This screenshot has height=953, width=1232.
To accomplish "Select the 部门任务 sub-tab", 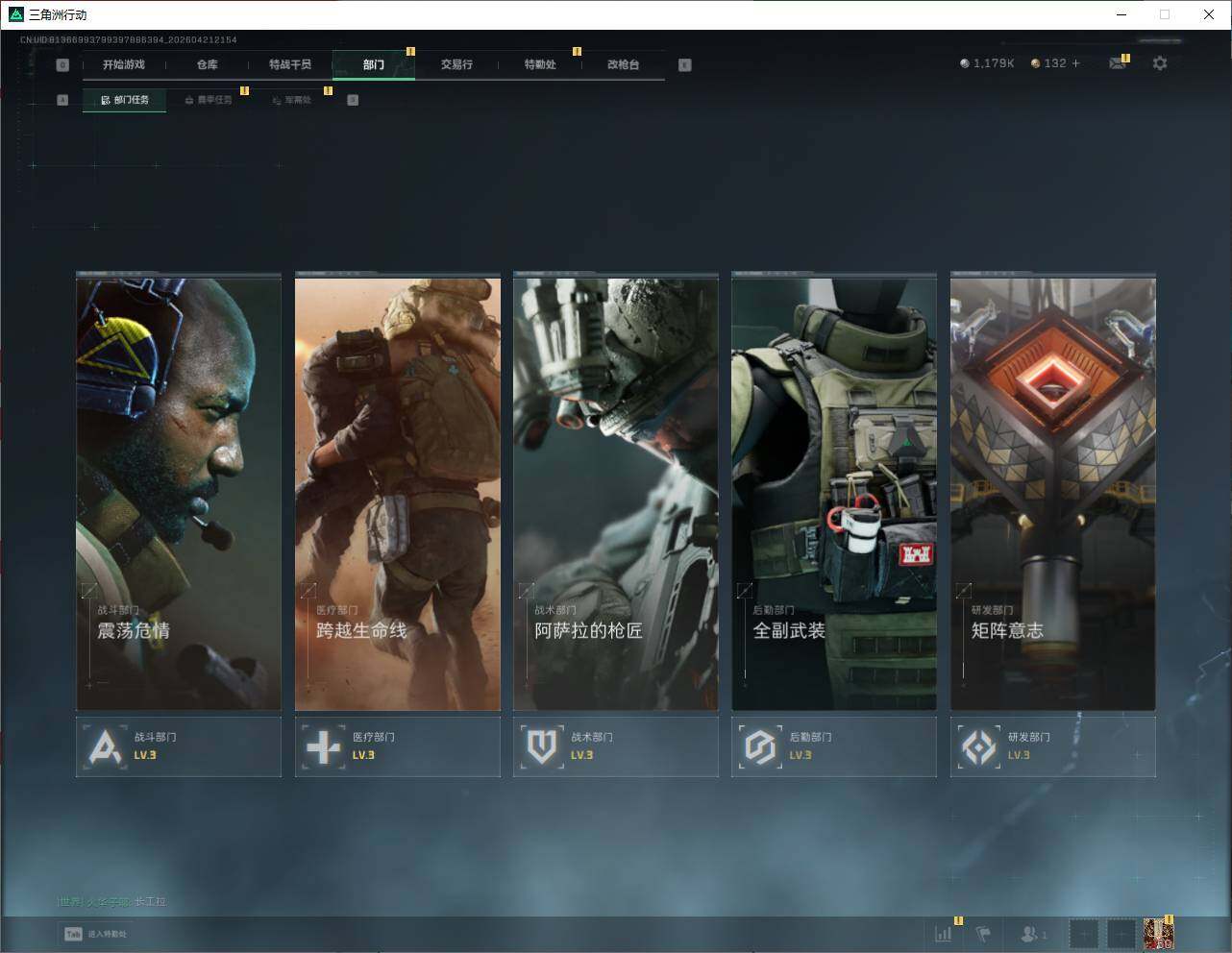I will coord(124,100).
